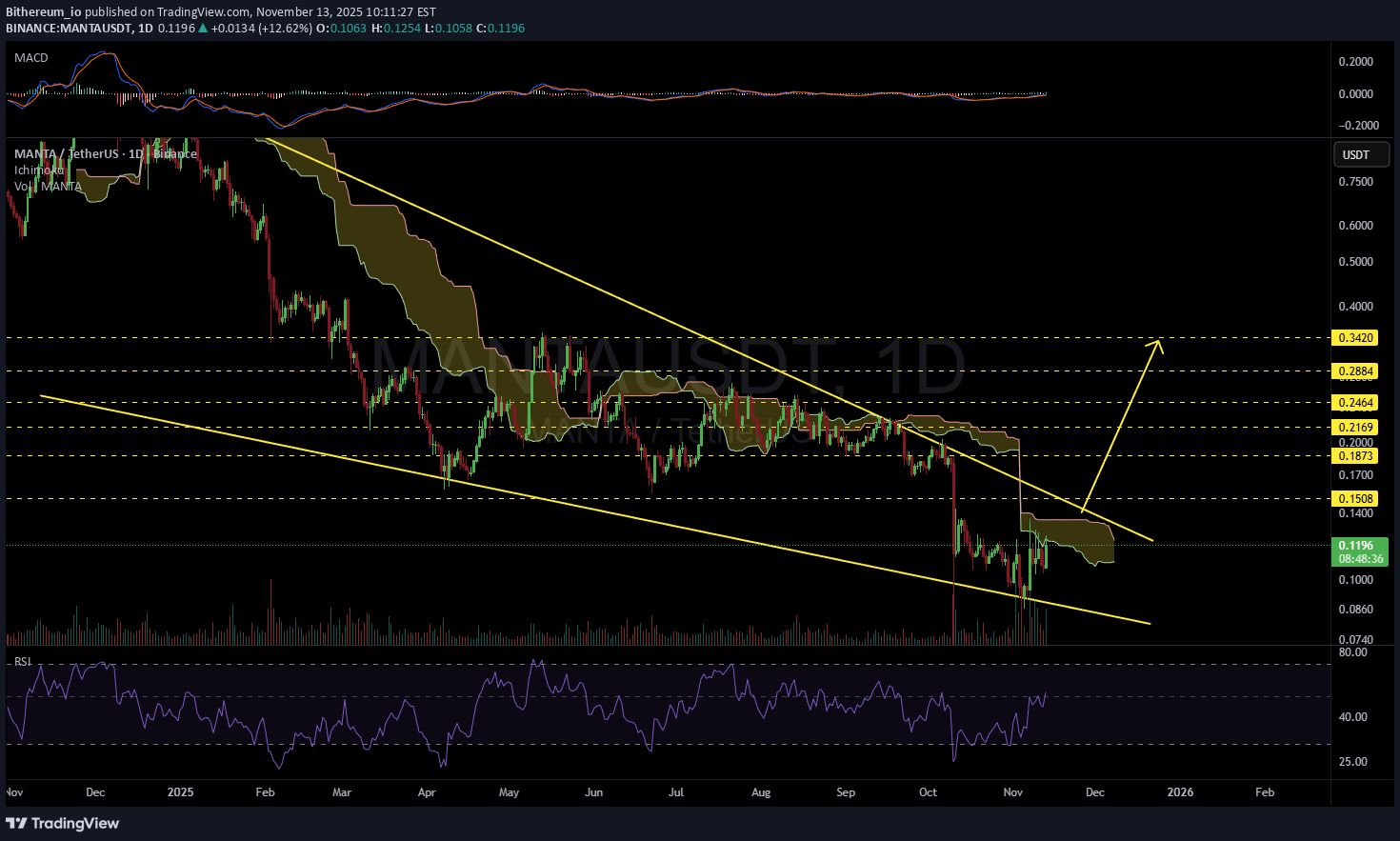The height and width of the screenshot is (841, 1400).
Task: Click the Oct marker on time axis
Action: [x=928, y=792]
